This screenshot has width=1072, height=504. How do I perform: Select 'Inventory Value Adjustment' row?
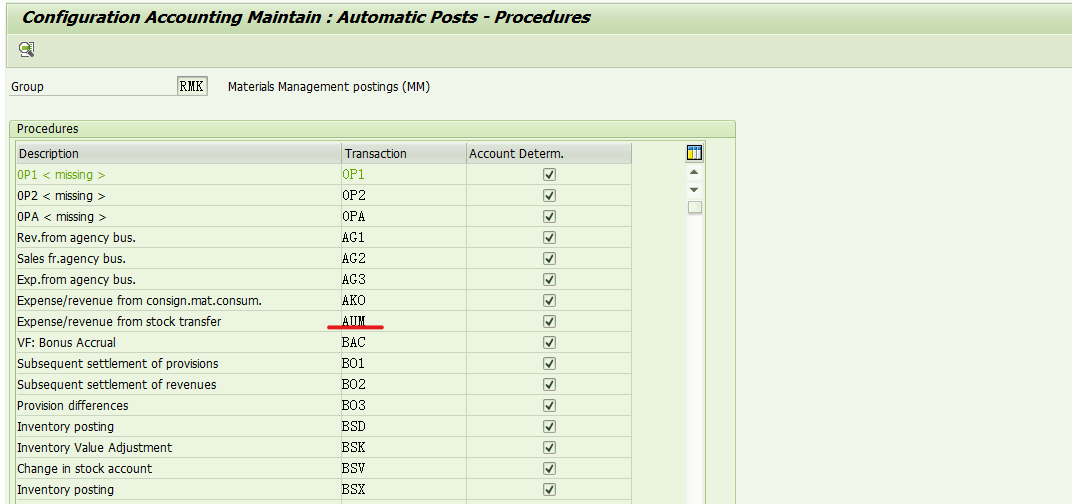[x=178, y=448]
